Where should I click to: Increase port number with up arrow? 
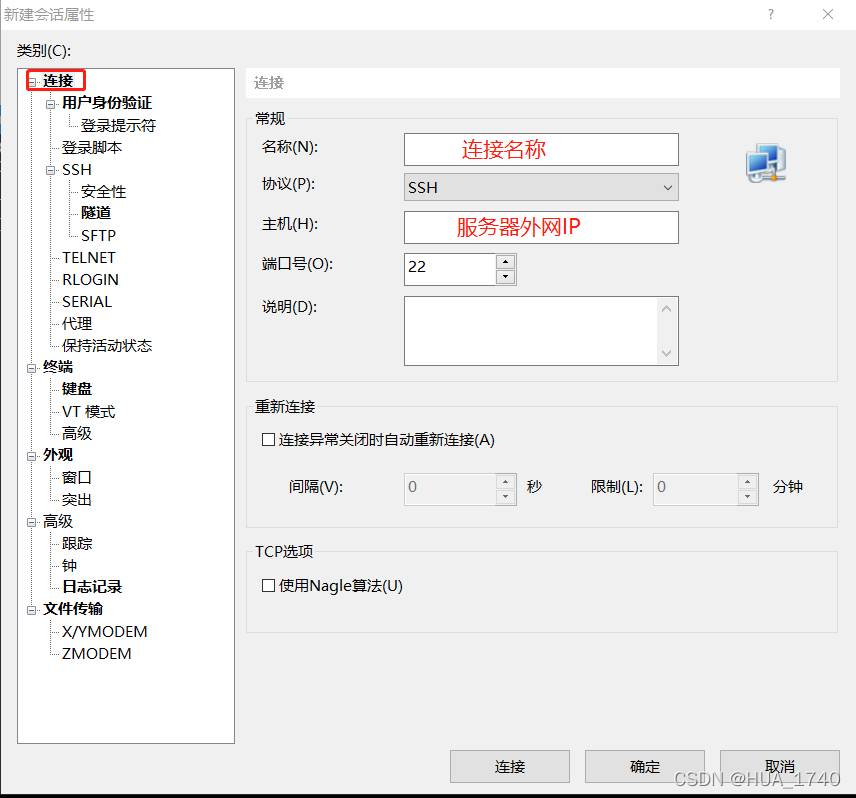(505, 262)
